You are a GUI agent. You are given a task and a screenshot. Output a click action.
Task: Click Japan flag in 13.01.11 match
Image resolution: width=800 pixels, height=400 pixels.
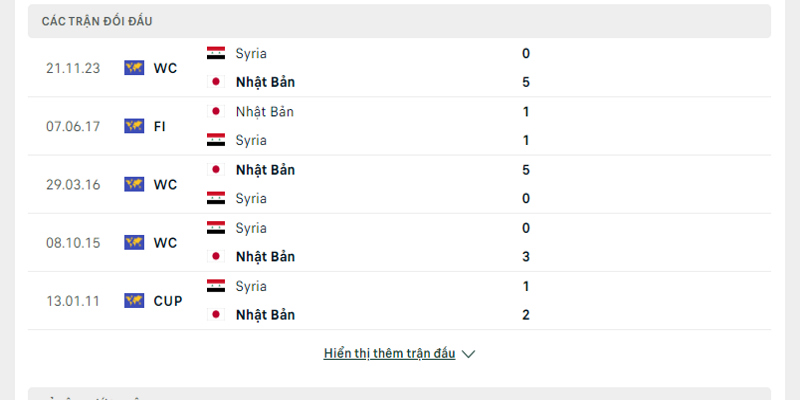tap(215, 315)
